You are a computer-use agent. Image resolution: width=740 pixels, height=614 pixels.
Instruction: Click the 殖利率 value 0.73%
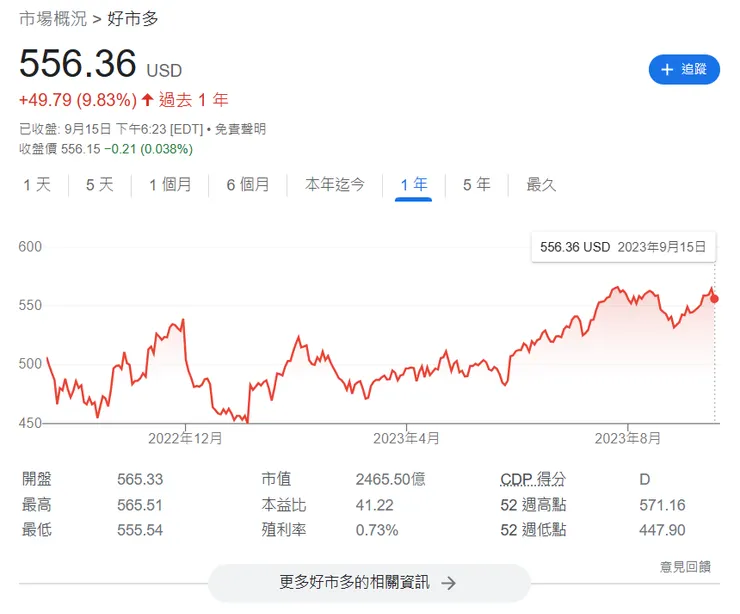pos(377,530)
